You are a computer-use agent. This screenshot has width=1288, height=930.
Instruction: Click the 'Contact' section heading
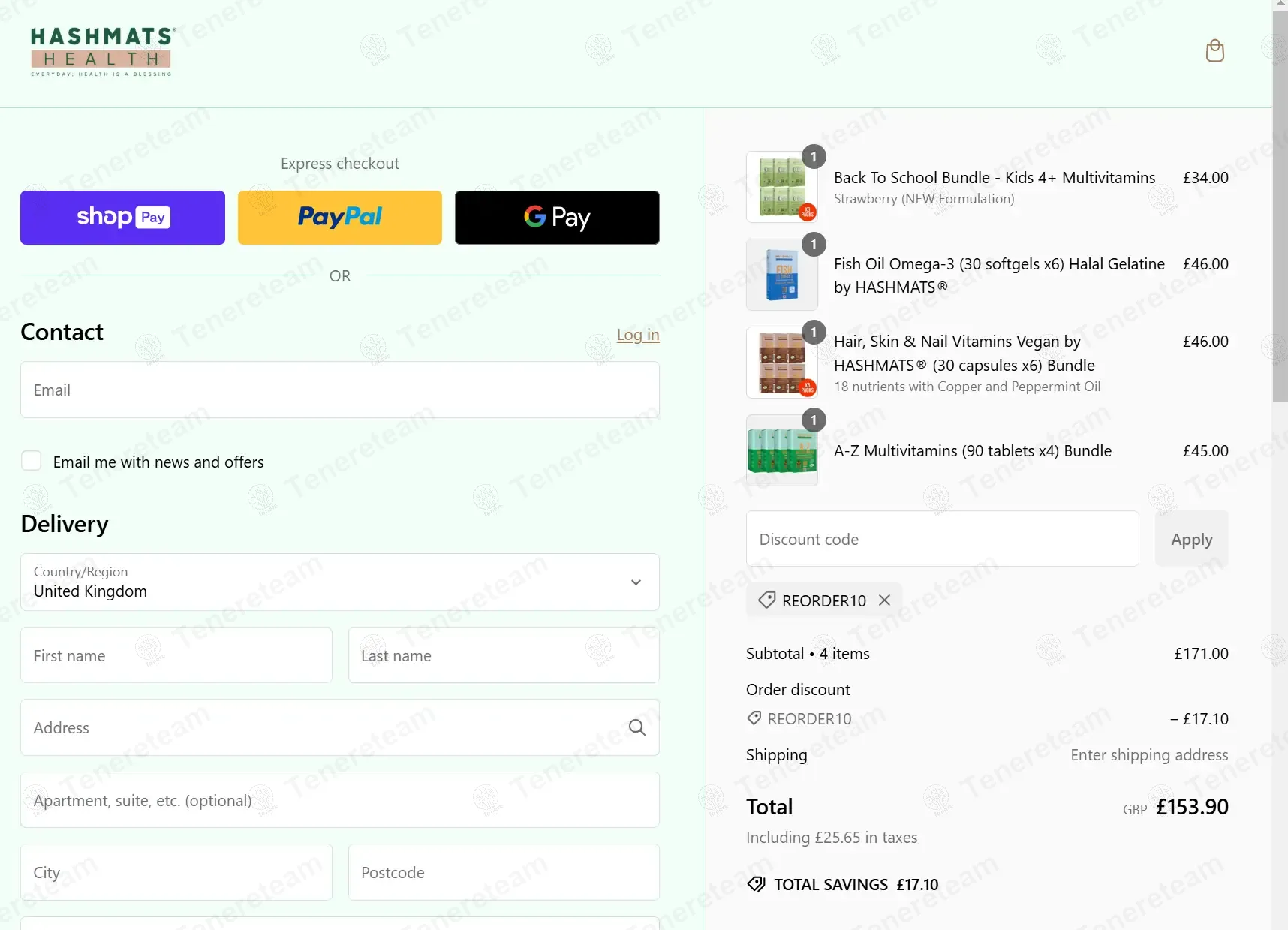click(62, 332)
